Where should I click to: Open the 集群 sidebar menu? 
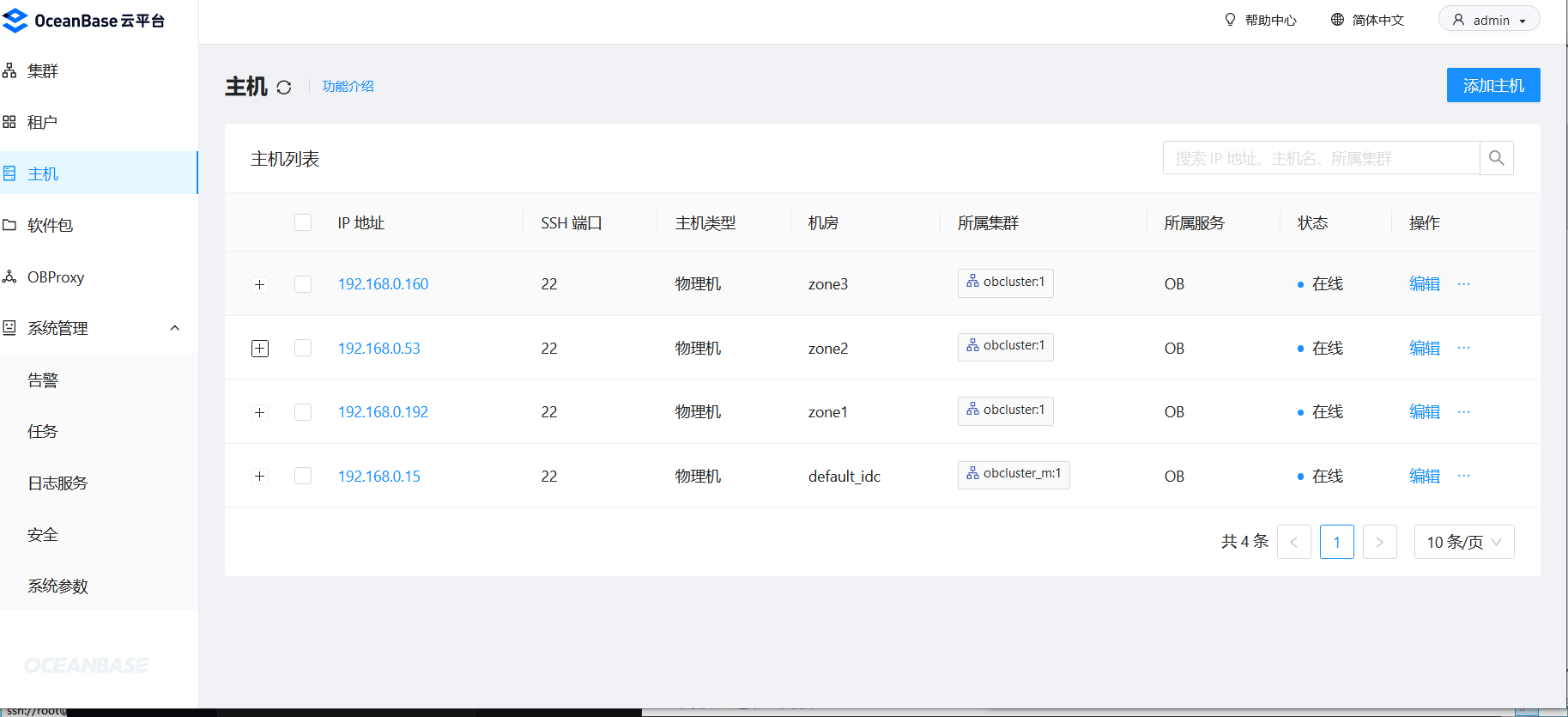[x=43, y=71]
